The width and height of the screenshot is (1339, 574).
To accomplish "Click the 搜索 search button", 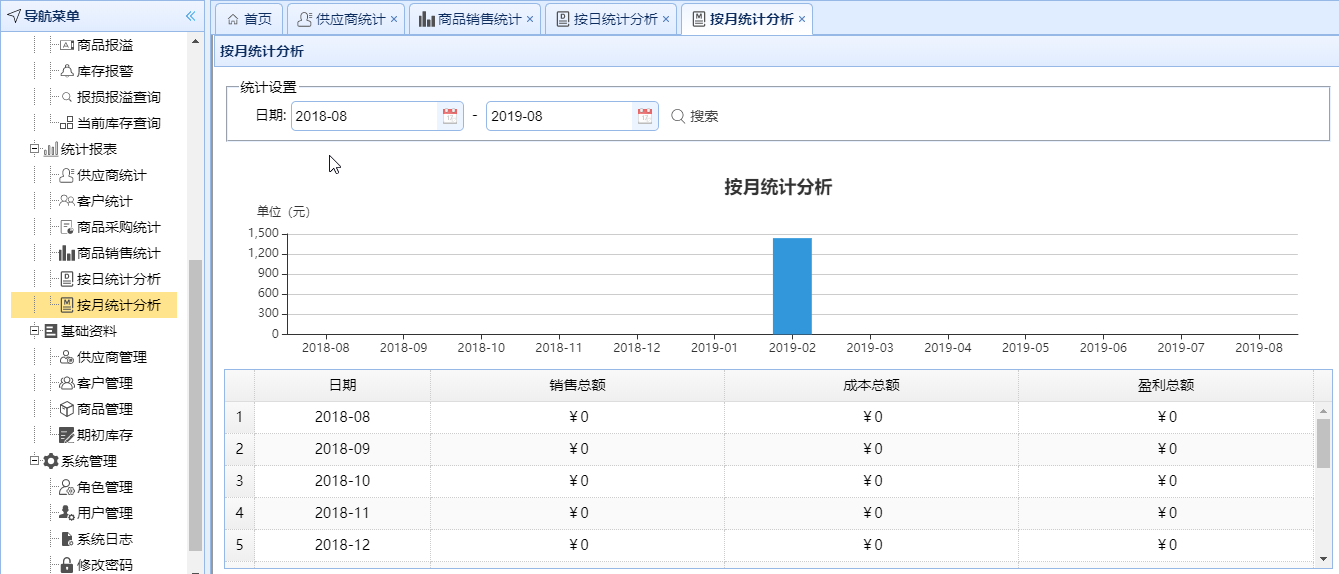I will 694,116.
